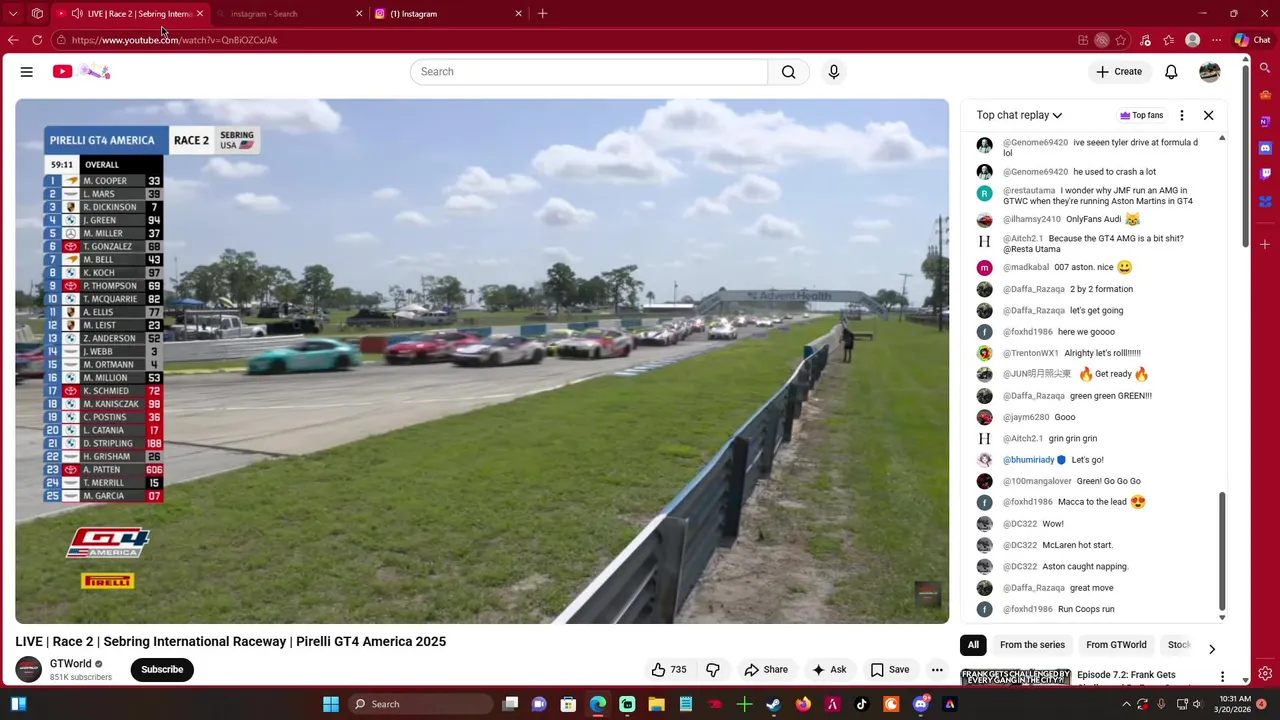The width and height of the screenshot is (1280, 720).
Task: Click the Ask button
Action: (x=830, y=670)
